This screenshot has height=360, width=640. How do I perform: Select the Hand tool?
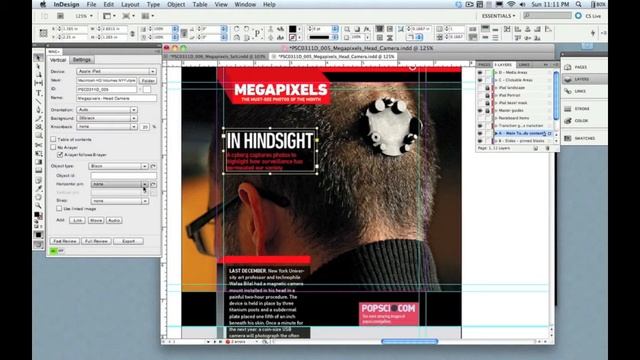point(38,197)
